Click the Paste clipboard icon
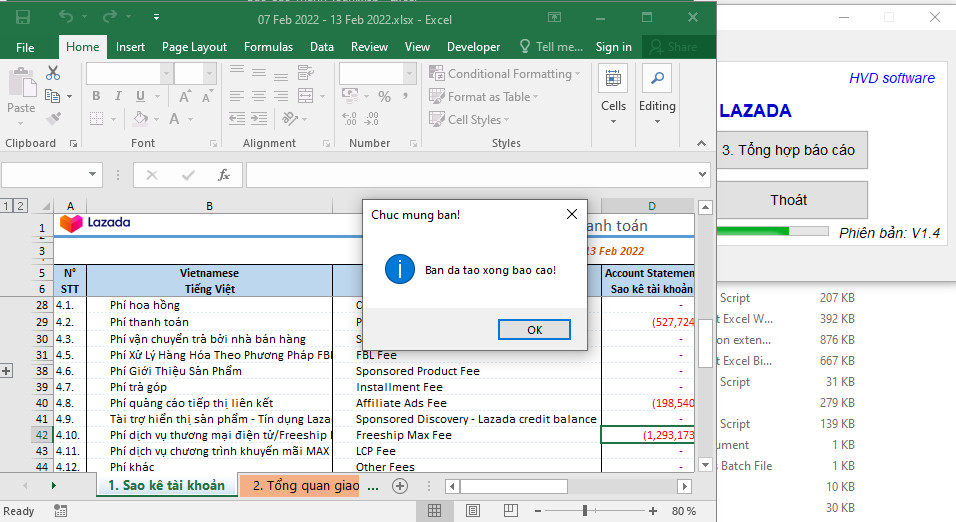Screen dimensions: 956x522 click(22, 82)
